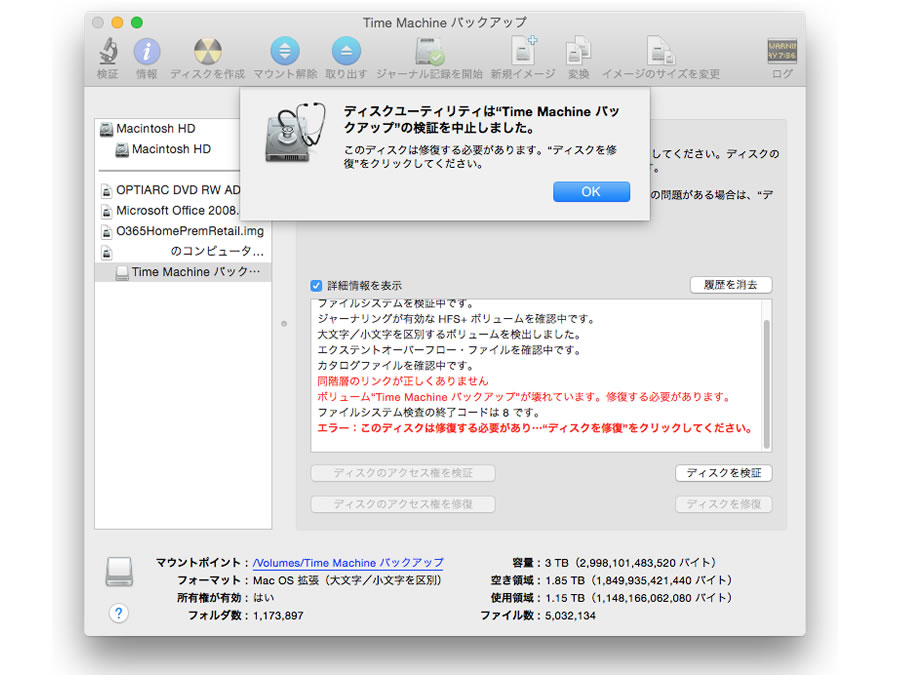Select Time Machine バック… volume in sidebar
The image size is (900, 675).
coord(183,272)
